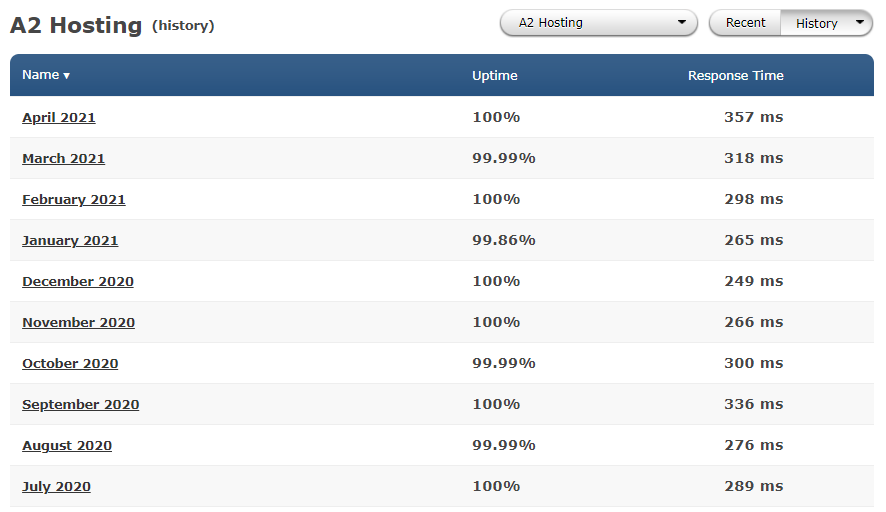Click the A2 Hosting dropdown arrow icon
This screenshot has height=512, width=886.
tap(681, 23)
